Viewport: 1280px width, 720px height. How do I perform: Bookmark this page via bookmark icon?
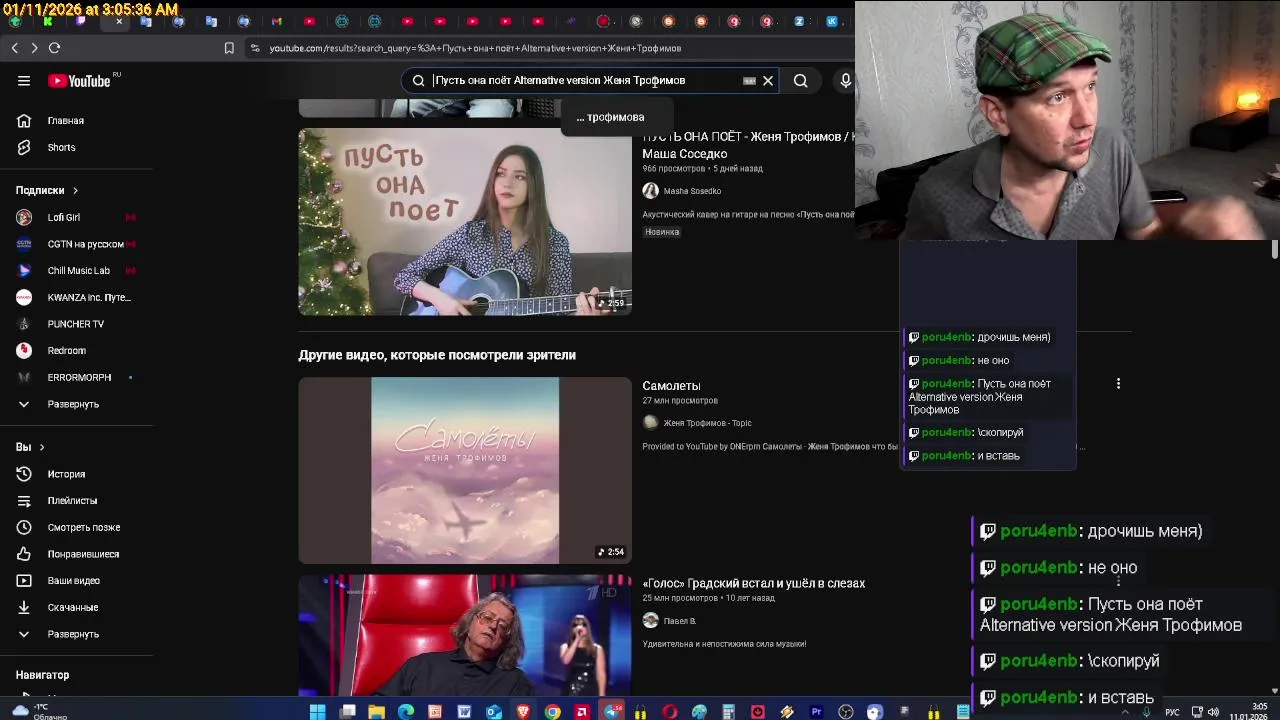click(229, 48)
